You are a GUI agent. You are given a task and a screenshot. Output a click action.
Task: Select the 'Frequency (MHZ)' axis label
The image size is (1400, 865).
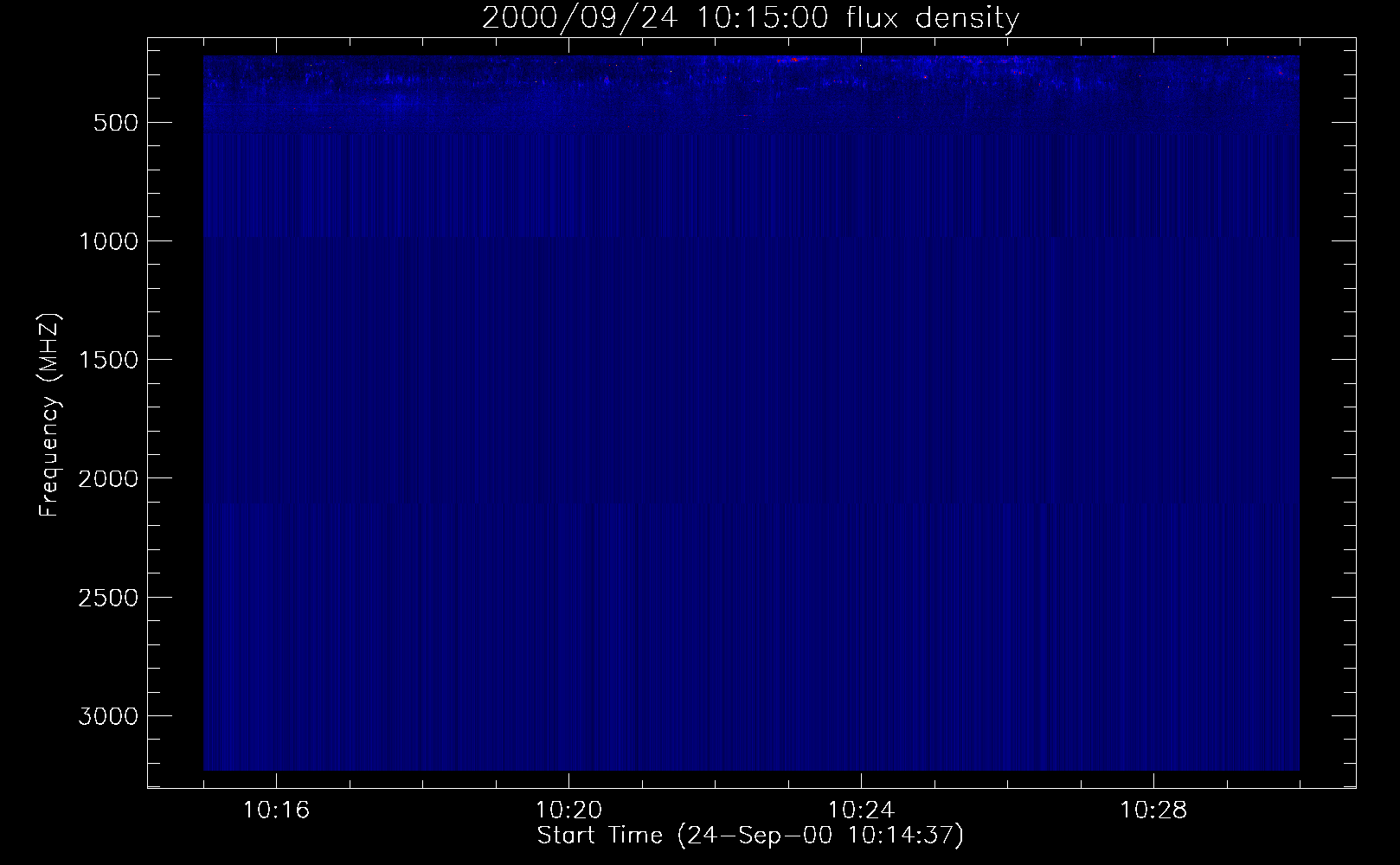click(x=49, y=415)
